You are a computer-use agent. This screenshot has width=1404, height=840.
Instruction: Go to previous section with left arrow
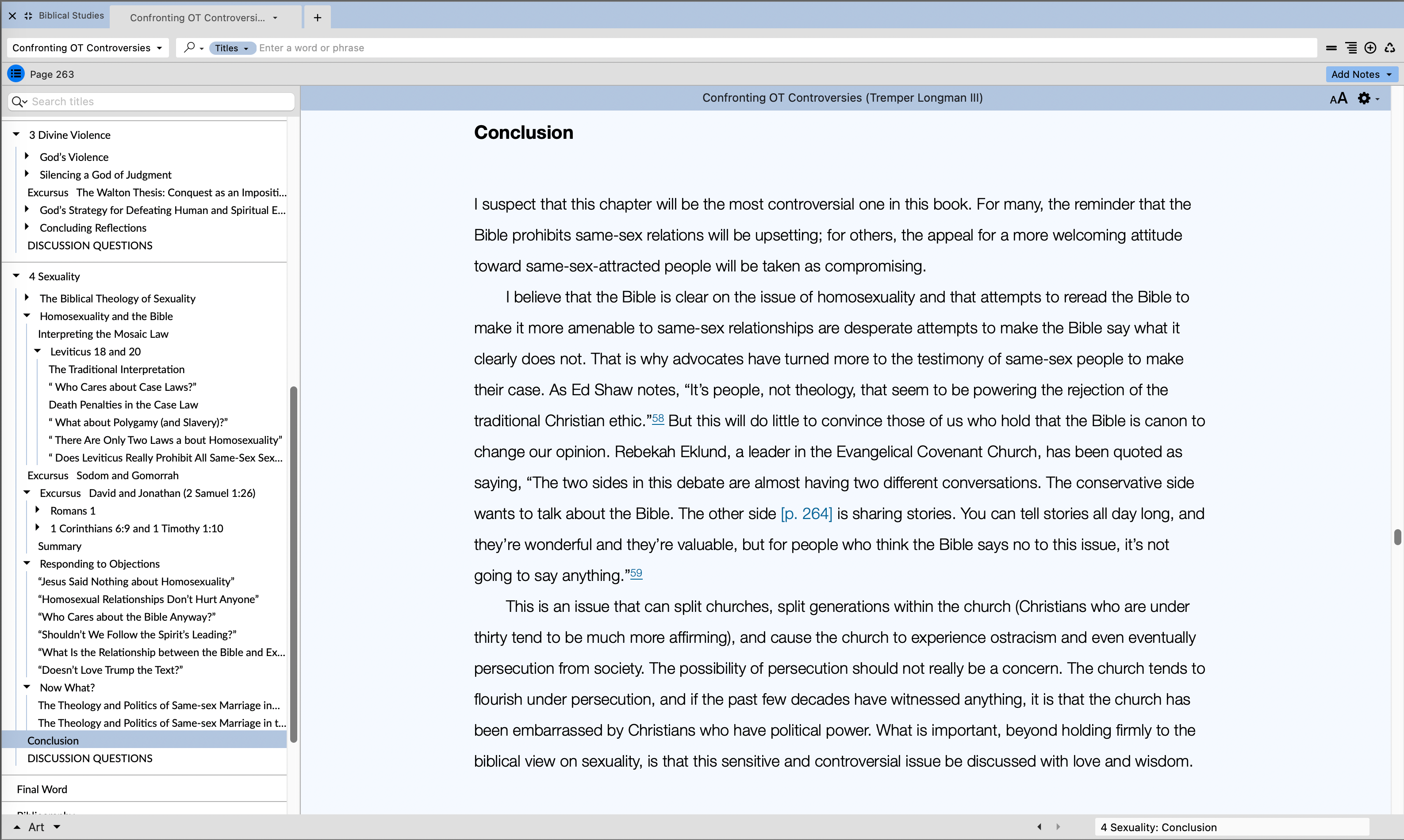tap(1039, 826)
